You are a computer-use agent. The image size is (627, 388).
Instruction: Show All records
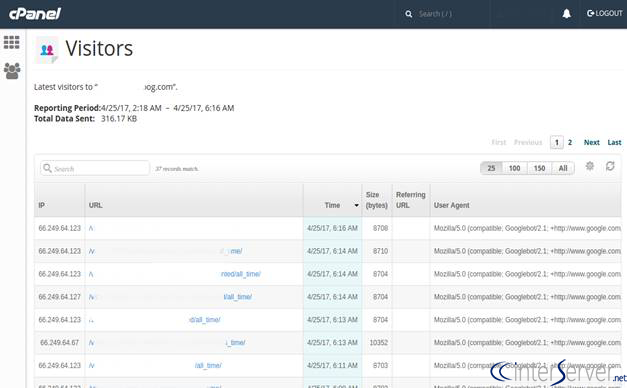[563, 168]
